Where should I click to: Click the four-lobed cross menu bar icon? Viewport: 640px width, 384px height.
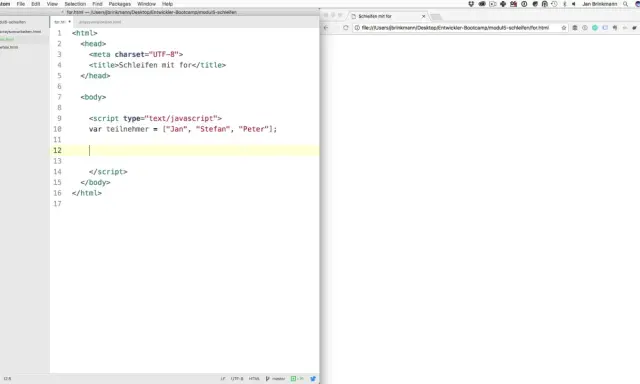[503, 4]
